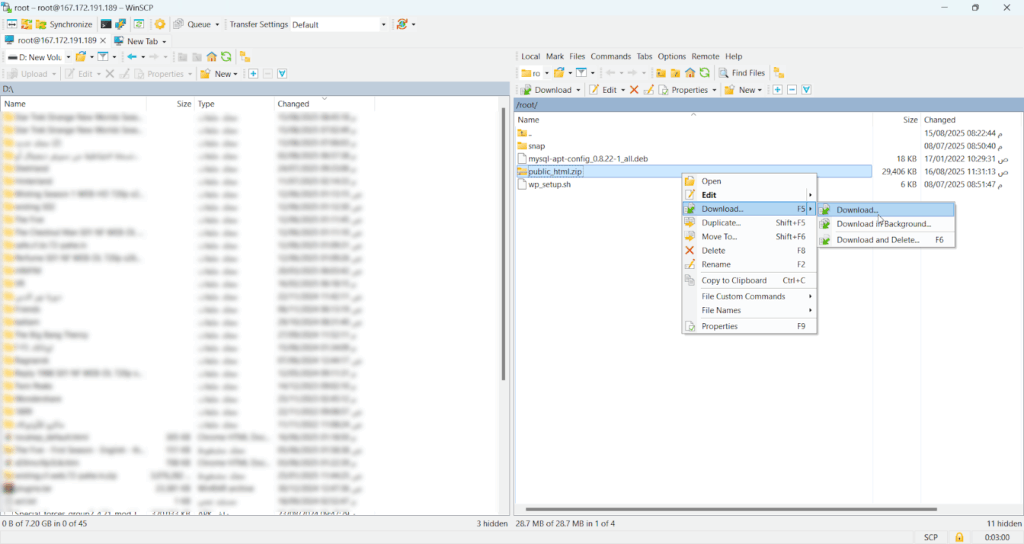Image resolution: width=1024 pixels, height=544 pixels.
Task: Select Download and Delete submenu option
Action: [x=877, y=240]
